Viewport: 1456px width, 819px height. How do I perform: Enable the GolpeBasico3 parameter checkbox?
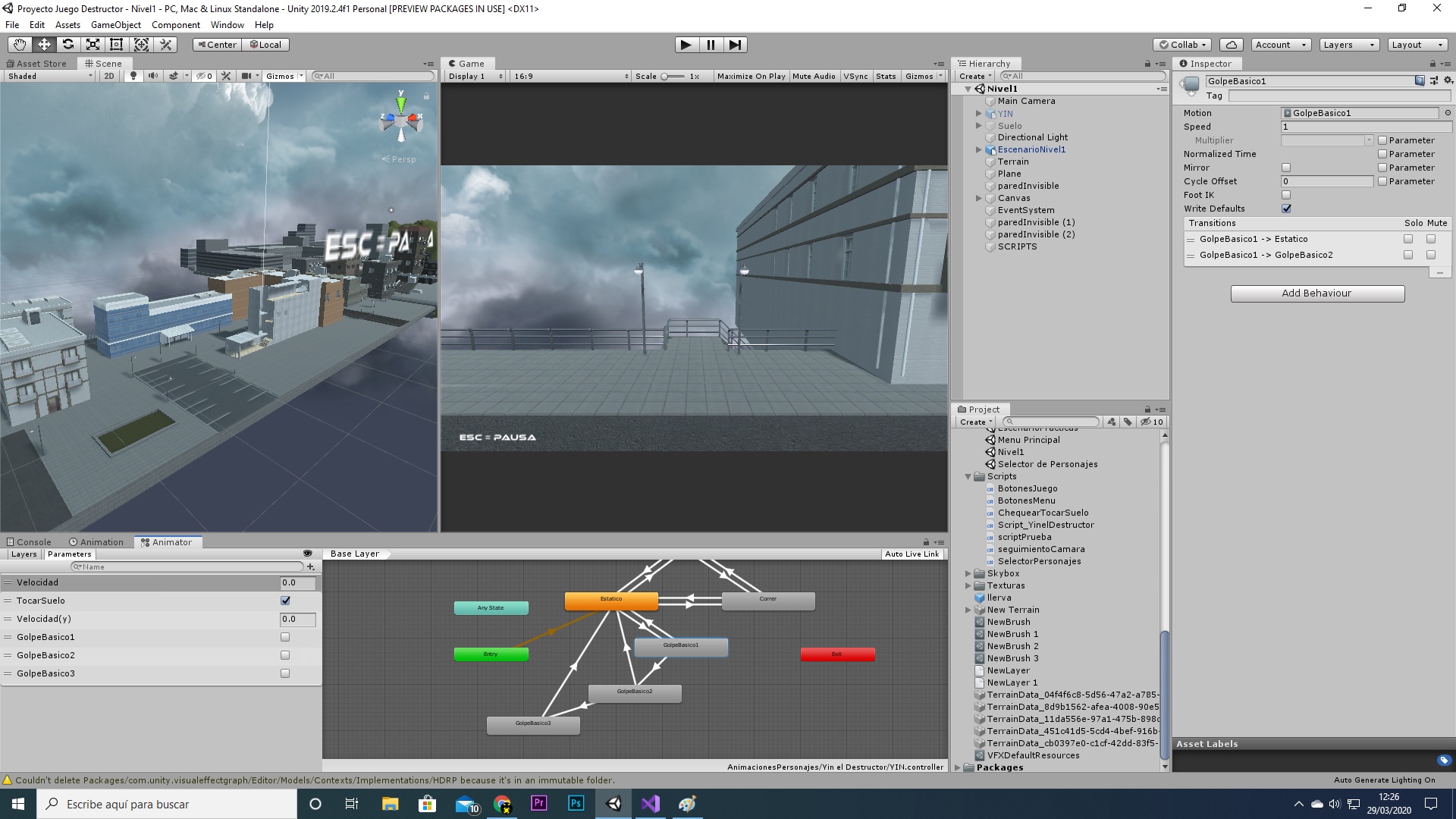pyautogui.click(x=285, y=673)
